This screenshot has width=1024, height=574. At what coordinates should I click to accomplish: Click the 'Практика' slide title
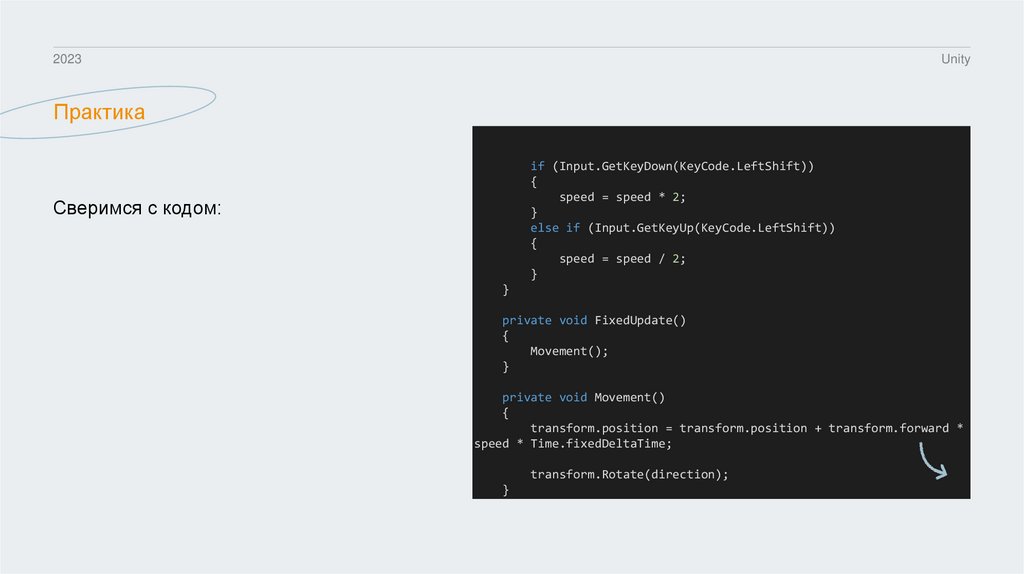click(99, 112)
